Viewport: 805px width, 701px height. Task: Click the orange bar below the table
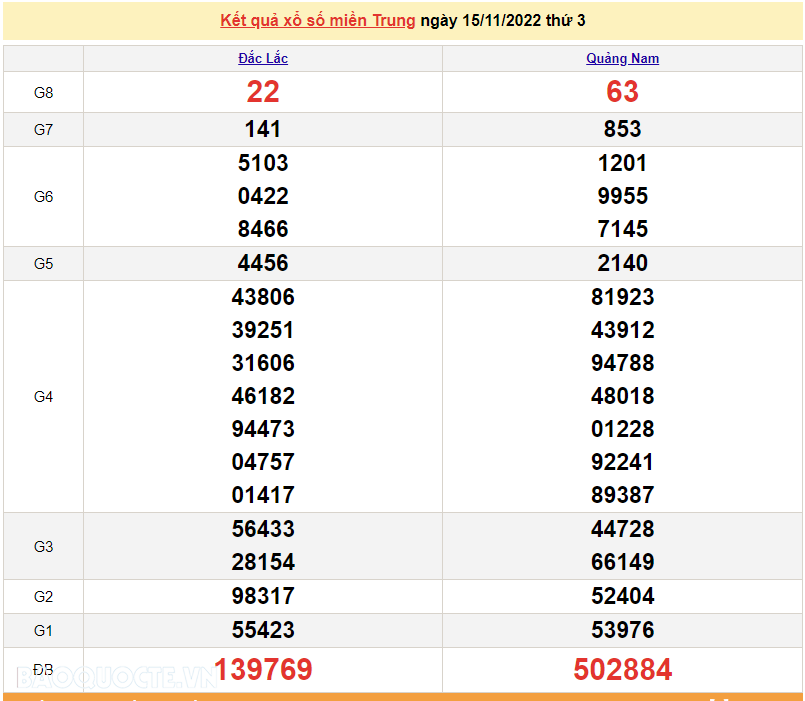[402, 695]
